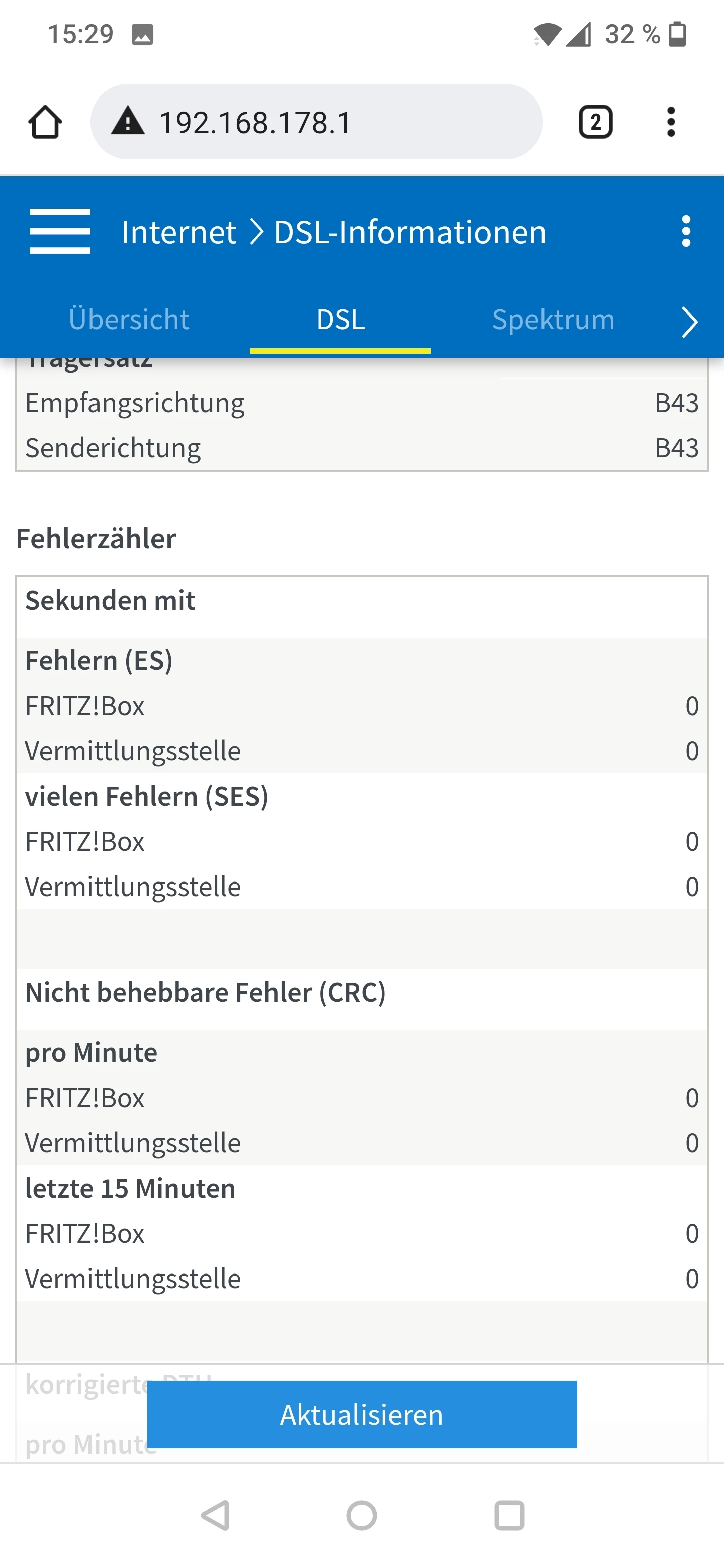Tap the DSL-Informationen page title

click(x=410, y=232)
